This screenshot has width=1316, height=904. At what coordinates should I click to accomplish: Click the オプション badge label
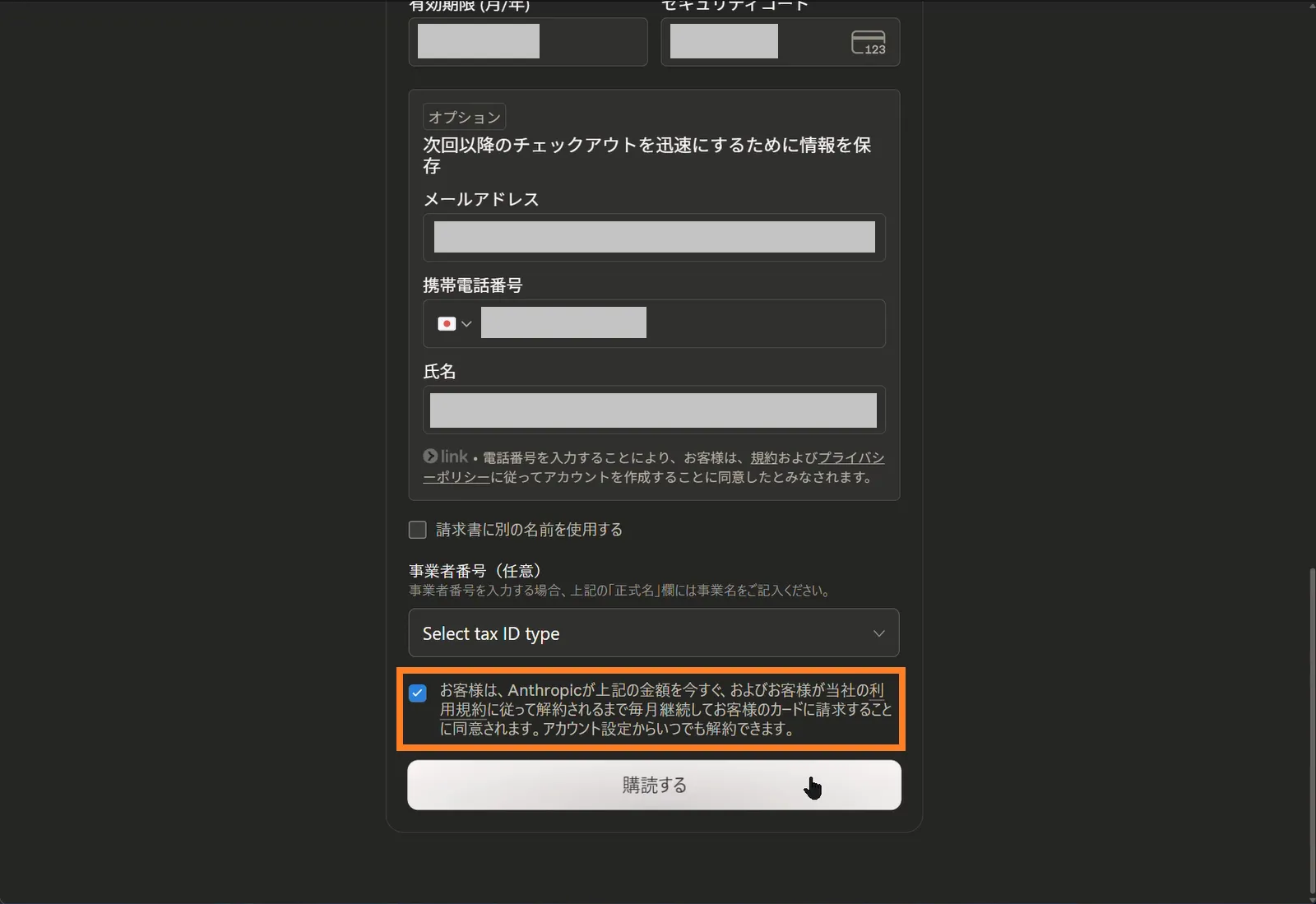point(464,117)
